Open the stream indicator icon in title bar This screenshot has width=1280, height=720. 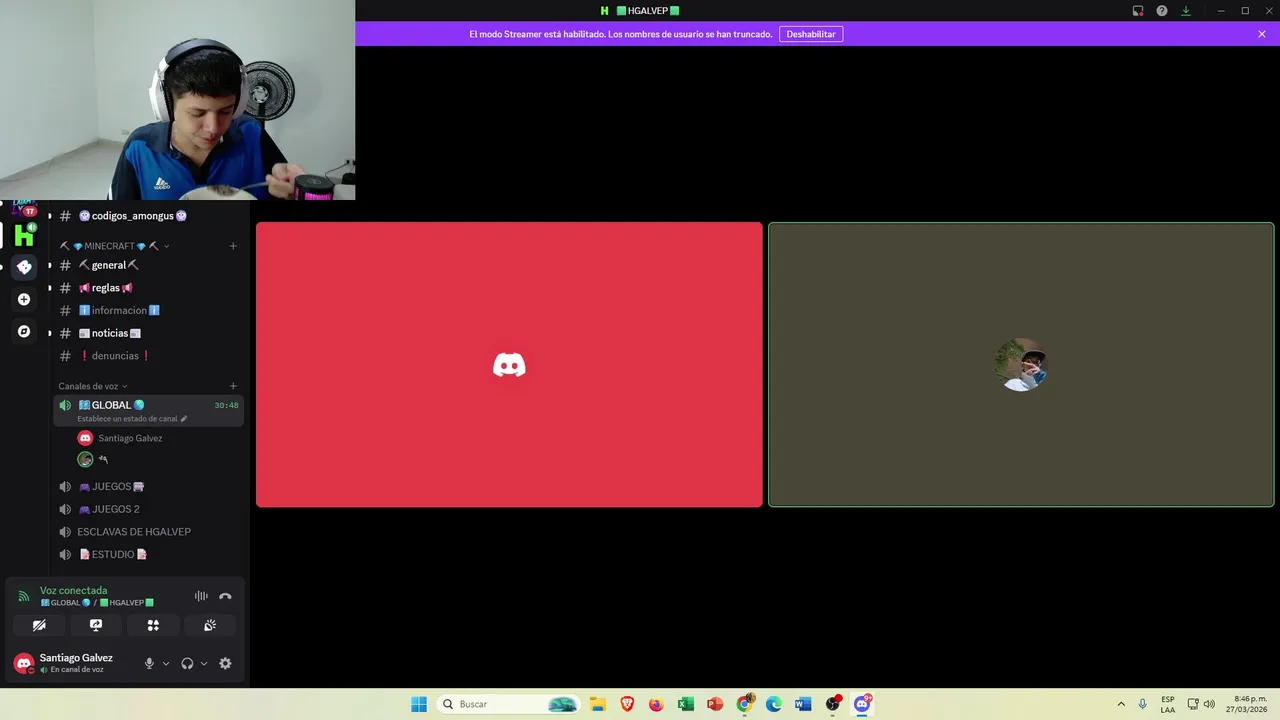click(1138, 11)
